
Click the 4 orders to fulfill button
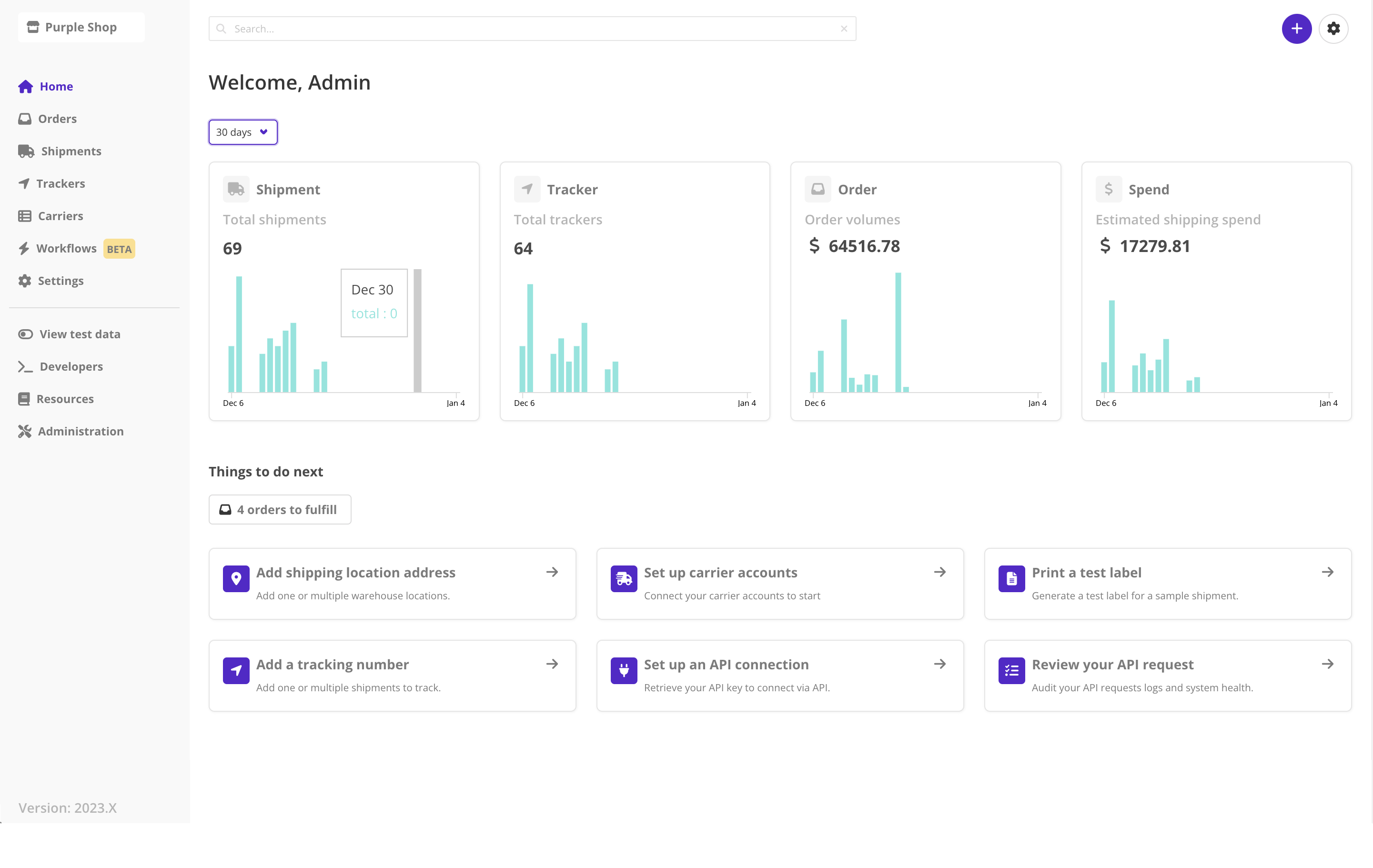(x=279, y=510)
